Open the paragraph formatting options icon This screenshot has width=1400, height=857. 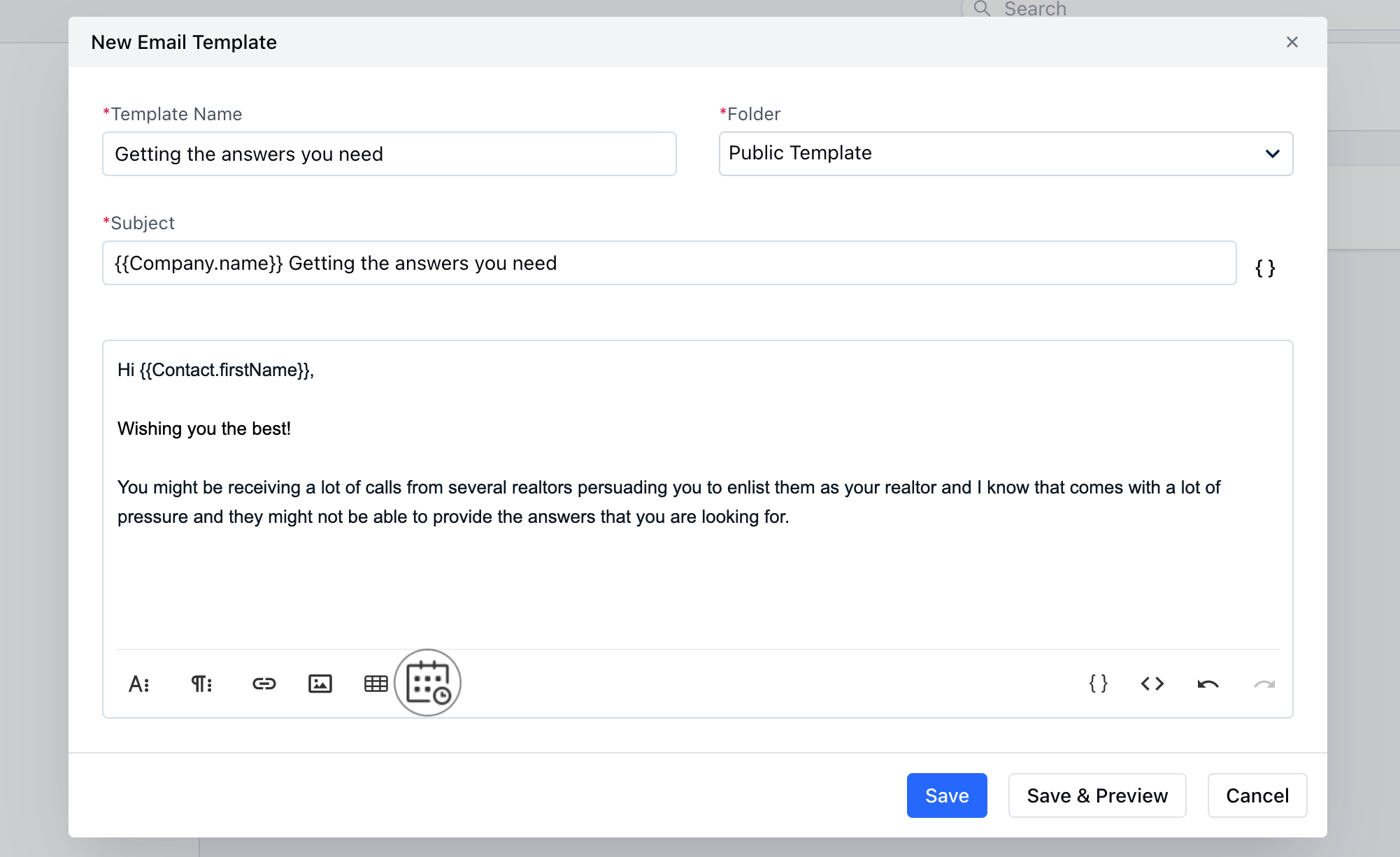[x=201, y=684]
